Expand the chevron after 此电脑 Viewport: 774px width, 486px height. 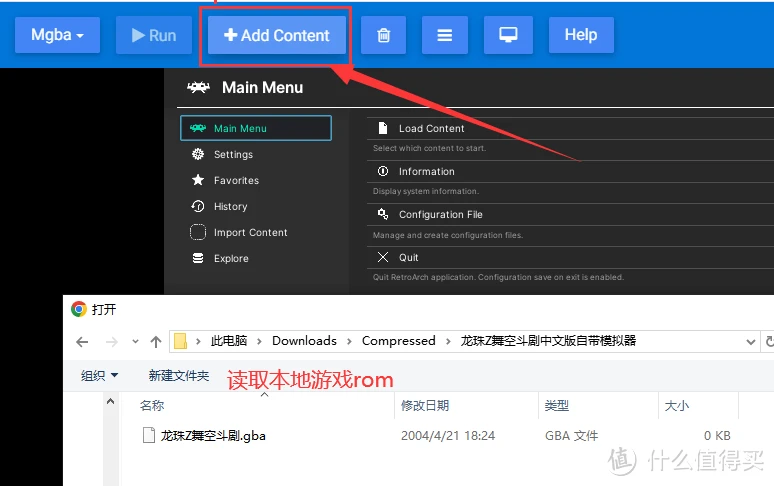pyautogui.click(x=259, y=341)
